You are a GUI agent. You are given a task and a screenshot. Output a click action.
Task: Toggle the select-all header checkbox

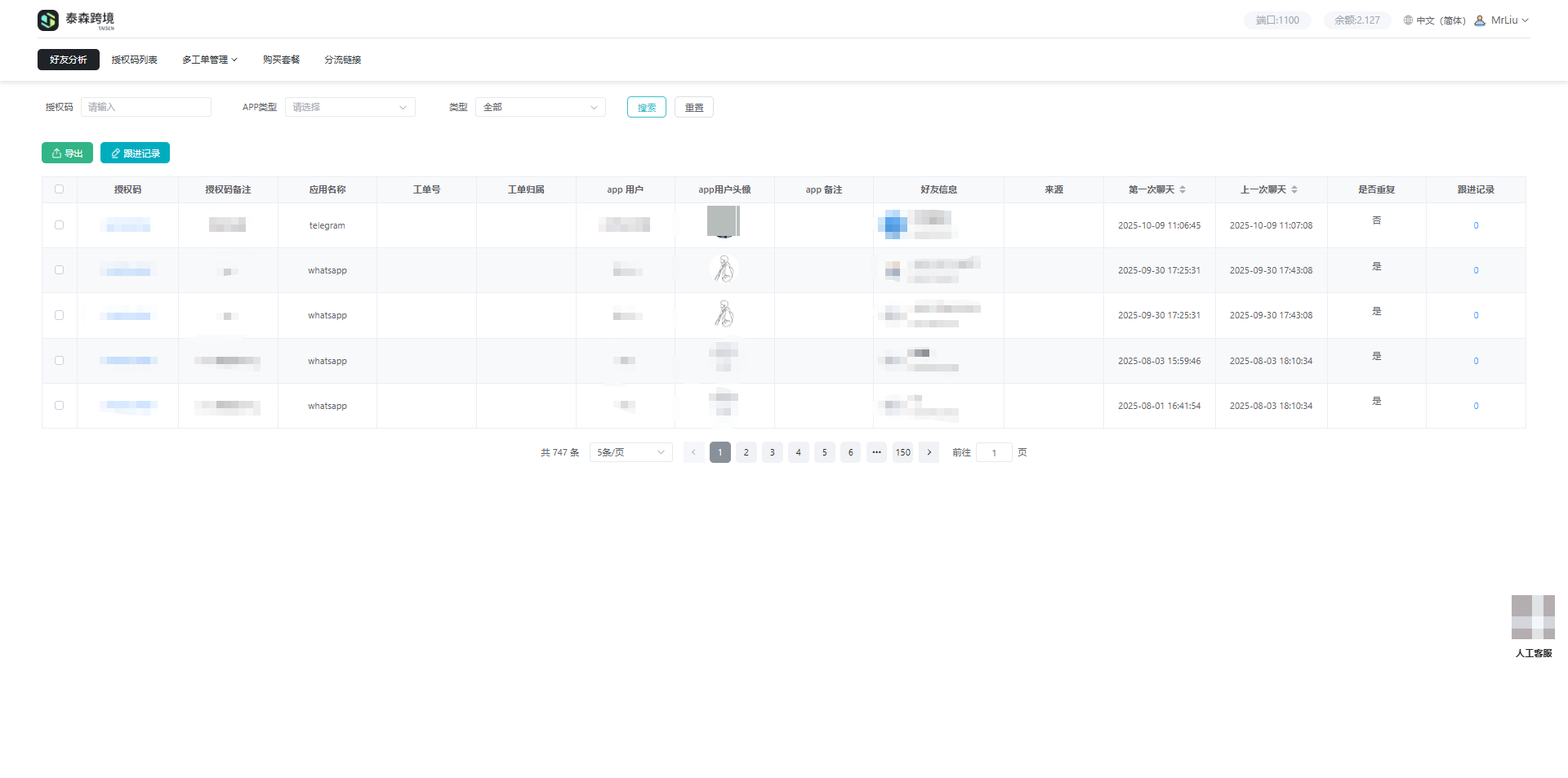coord(59,189)
